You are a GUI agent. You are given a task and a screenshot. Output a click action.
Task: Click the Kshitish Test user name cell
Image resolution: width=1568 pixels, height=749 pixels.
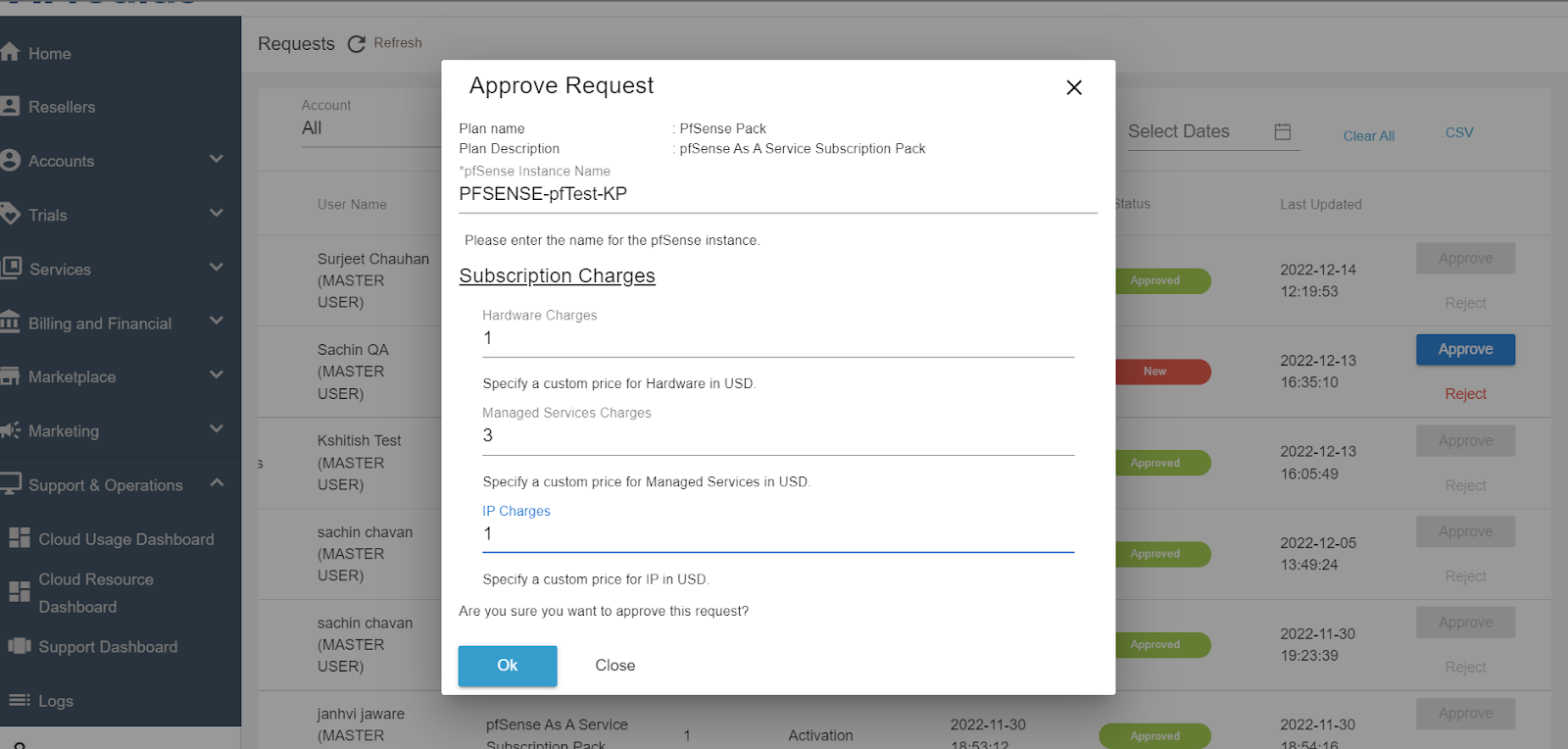pos(359,463)
